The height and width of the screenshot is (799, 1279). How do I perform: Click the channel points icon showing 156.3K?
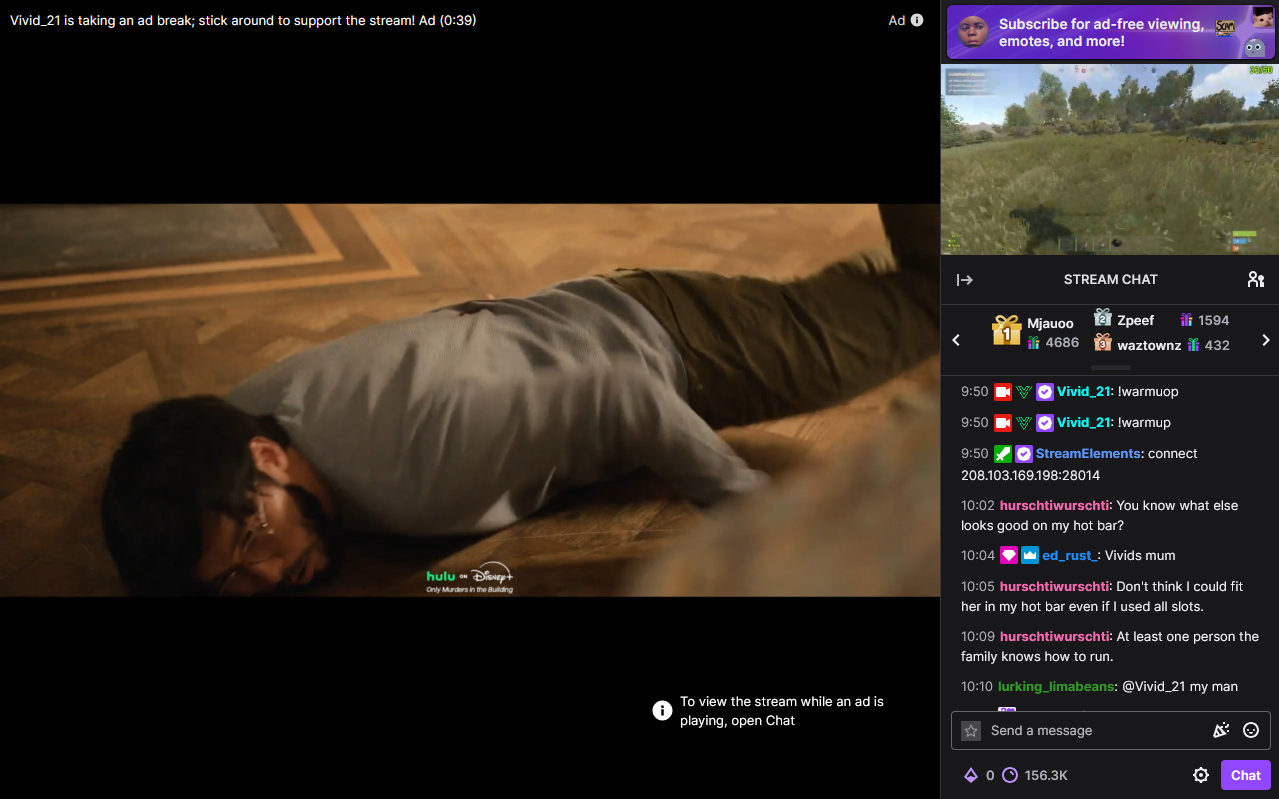[x=1009, y=774]
